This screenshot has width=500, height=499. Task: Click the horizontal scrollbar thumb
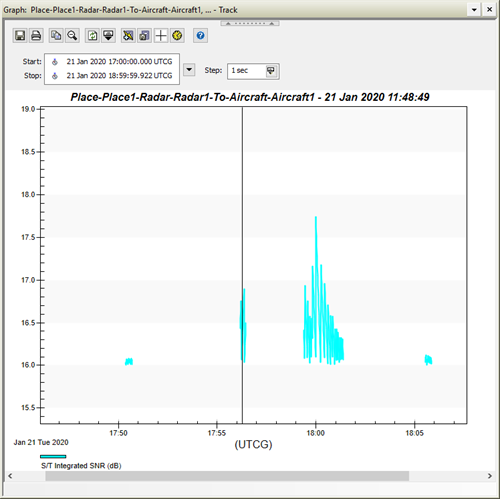click(x=227, y=476)
